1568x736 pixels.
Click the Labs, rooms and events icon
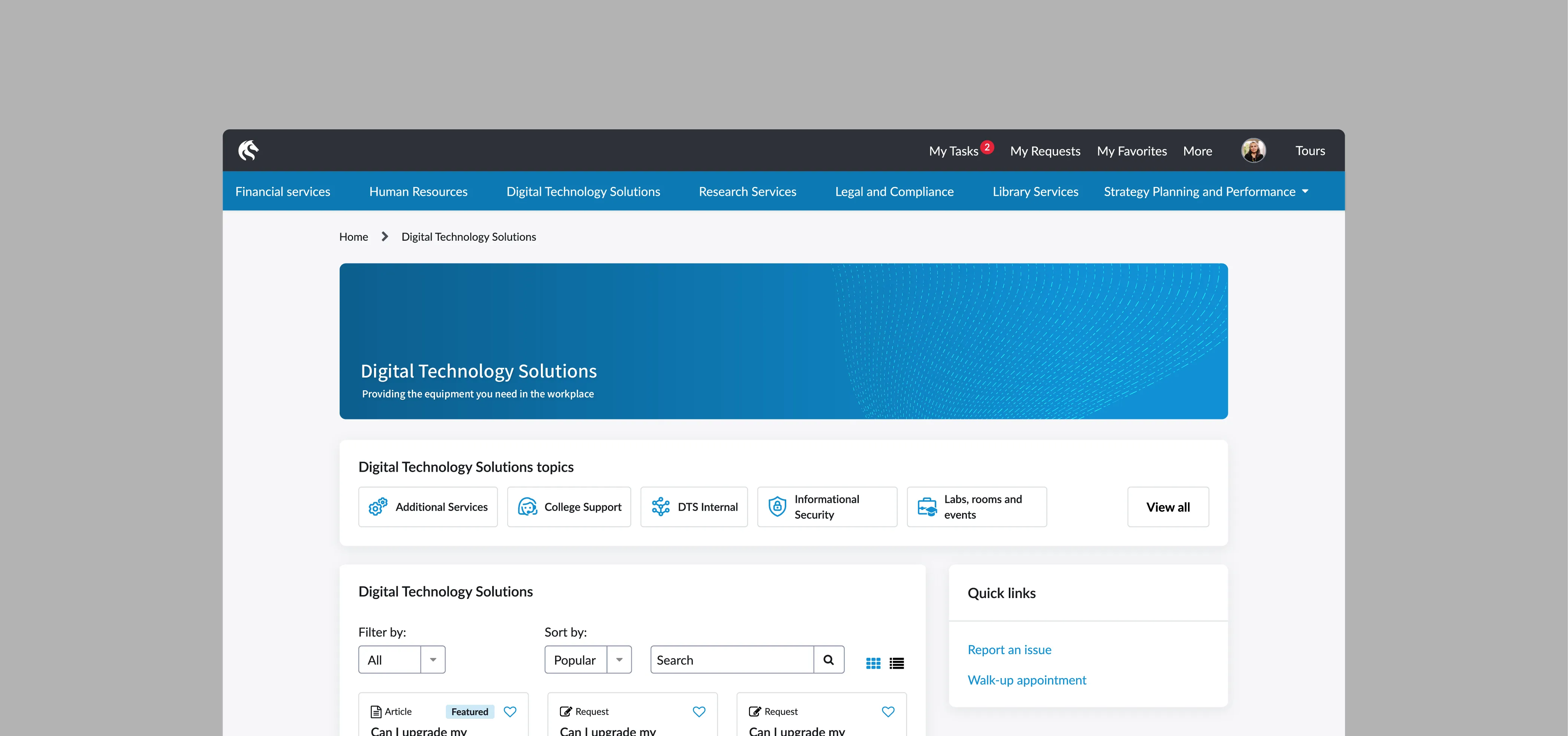(x=927, y=507)
